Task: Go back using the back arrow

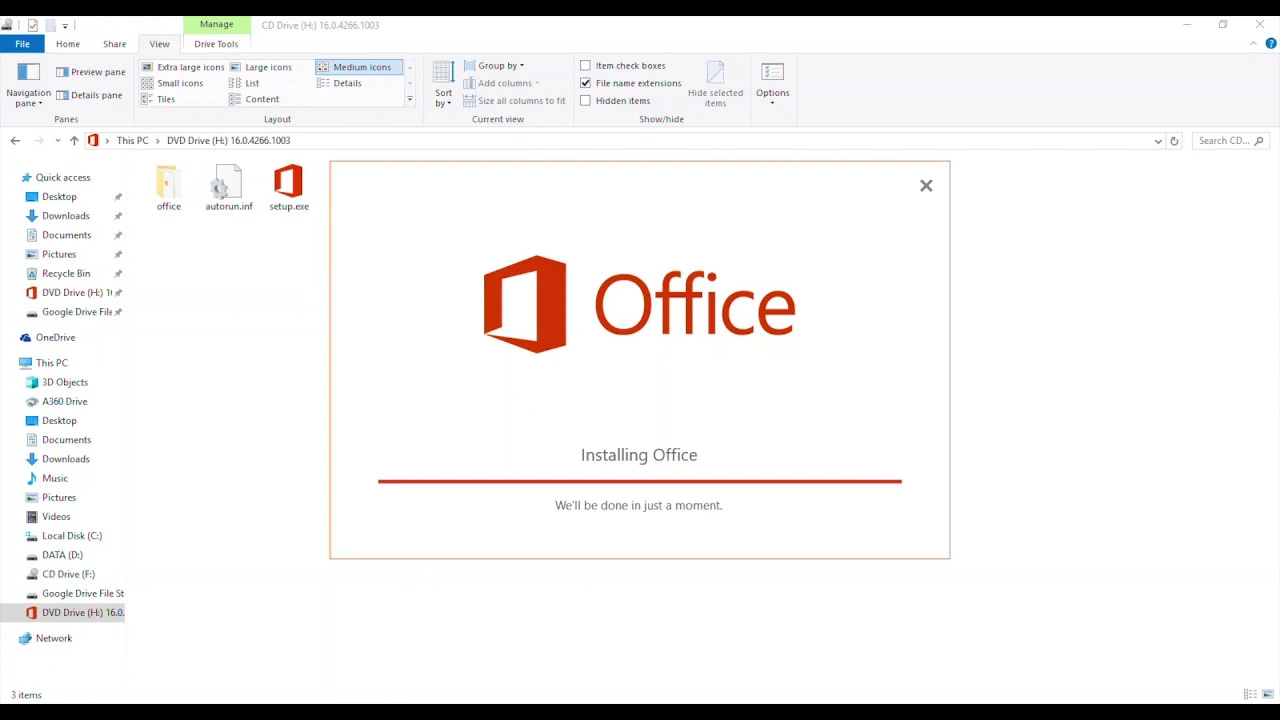Action: [x=15, y=141]
